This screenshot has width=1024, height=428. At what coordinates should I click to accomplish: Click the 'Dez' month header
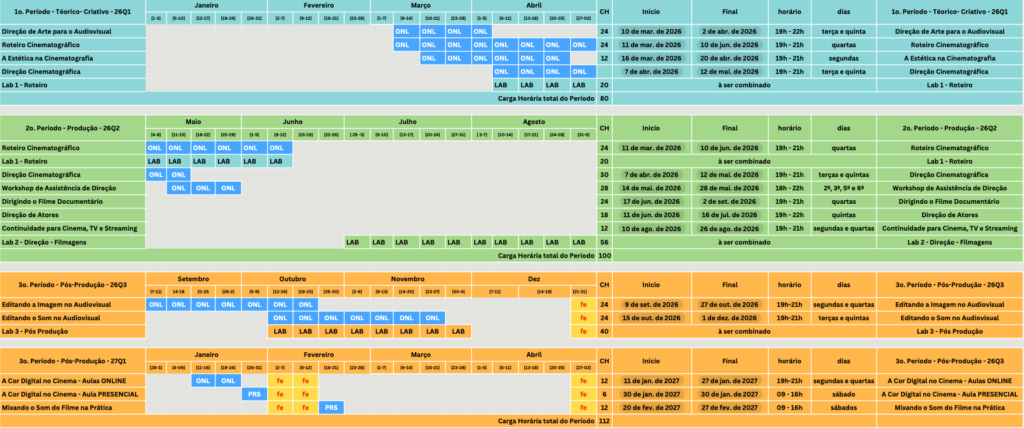(x=534, y=278)
